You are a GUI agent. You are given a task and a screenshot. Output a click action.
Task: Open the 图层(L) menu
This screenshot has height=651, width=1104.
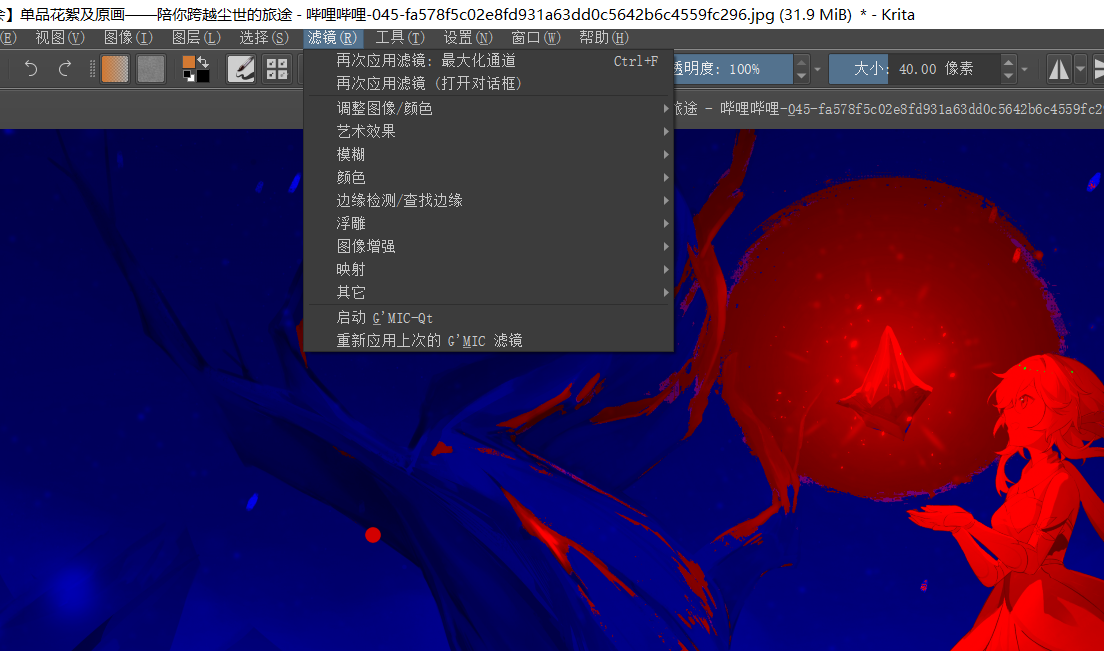pos(196,38)
